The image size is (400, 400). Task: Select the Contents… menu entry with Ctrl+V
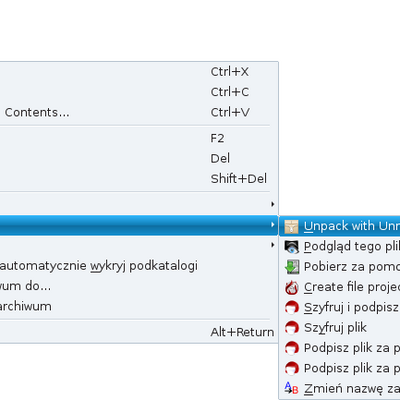coord(138,112)
